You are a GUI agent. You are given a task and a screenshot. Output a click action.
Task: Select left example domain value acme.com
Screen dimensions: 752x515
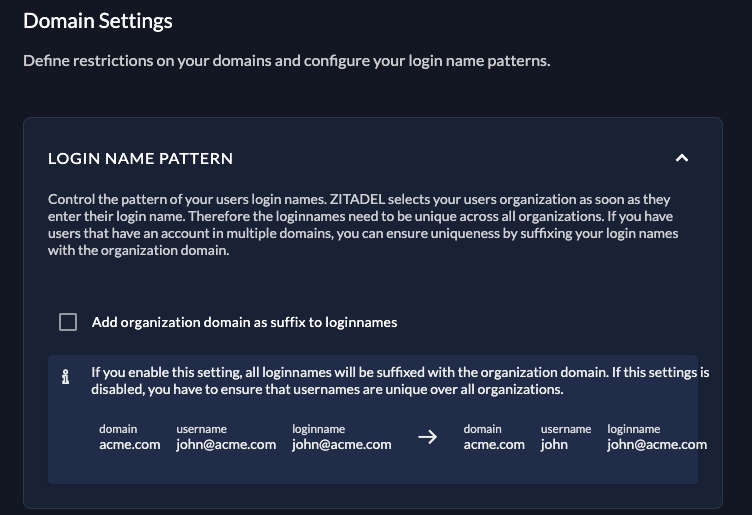click(x=130, y=445)
